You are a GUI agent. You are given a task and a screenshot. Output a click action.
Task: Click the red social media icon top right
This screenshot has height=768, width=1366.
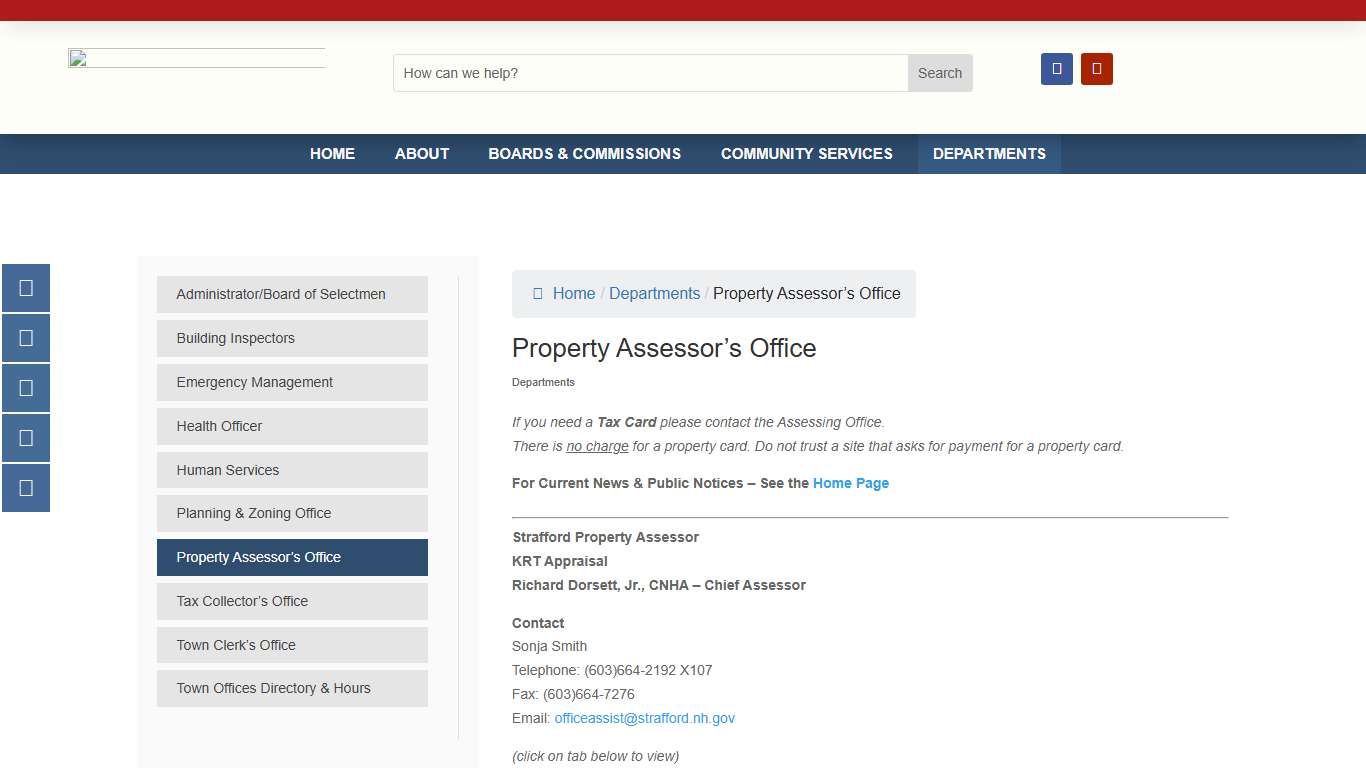[x=1097, y=68]
